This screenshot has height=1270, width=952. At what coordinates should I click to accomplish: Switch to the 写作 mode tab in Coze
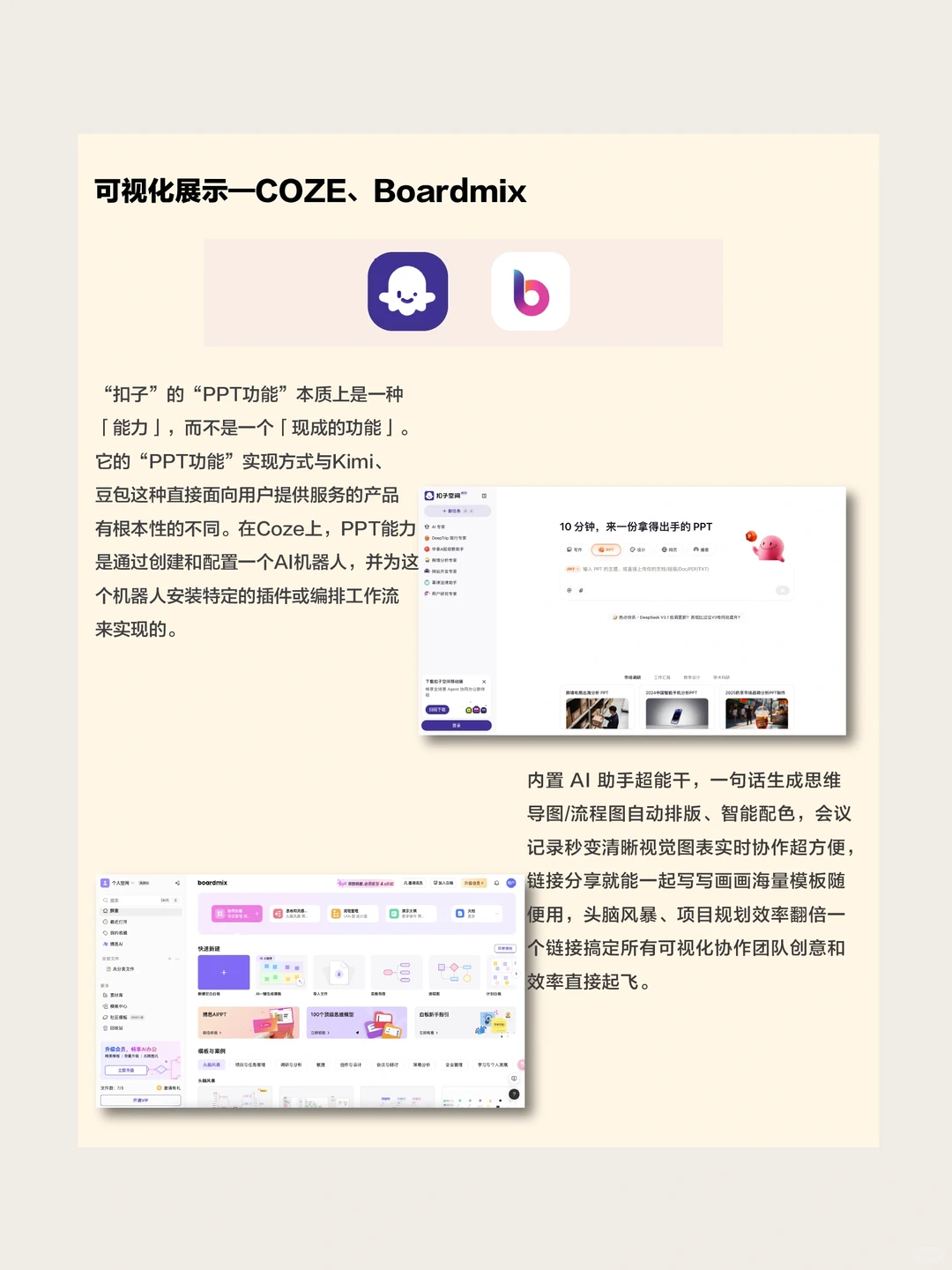(x=574, y=549)
